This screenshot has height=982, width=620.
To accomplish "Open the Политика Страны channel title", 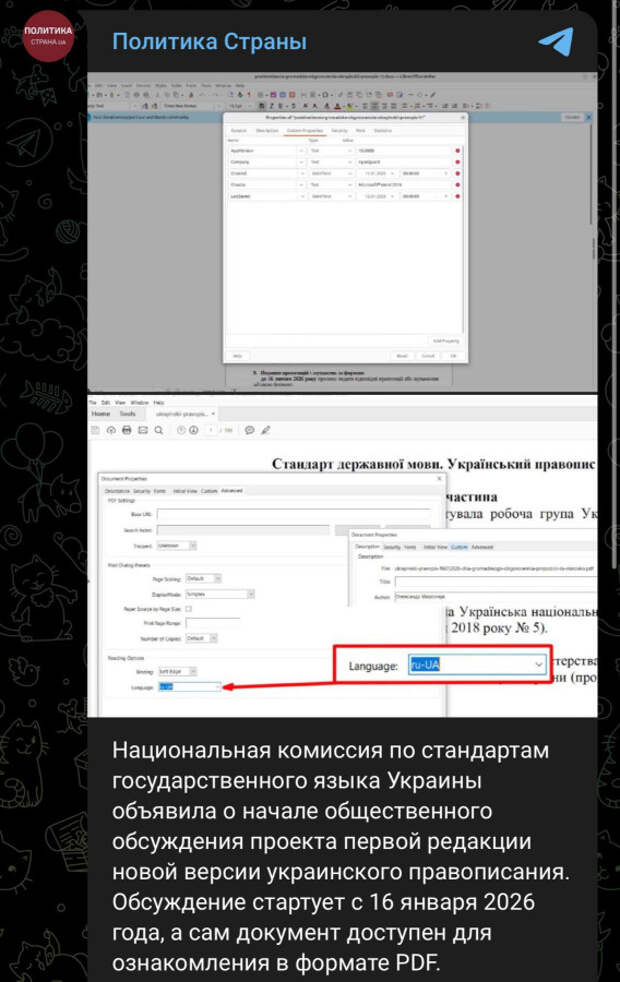I will click(209, 42).
